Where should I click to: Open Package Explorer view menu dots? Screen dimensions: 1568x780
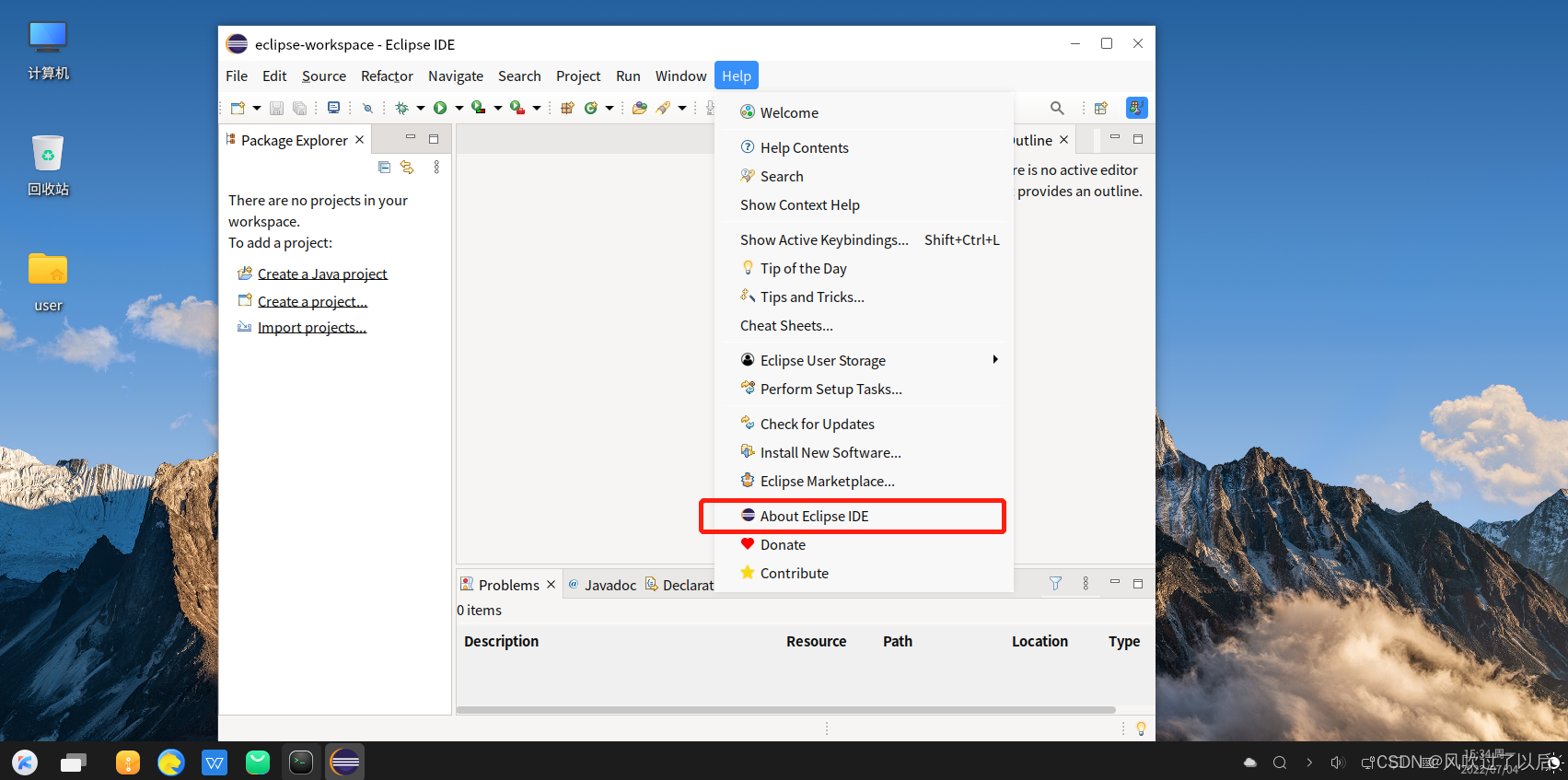[436, 167]
